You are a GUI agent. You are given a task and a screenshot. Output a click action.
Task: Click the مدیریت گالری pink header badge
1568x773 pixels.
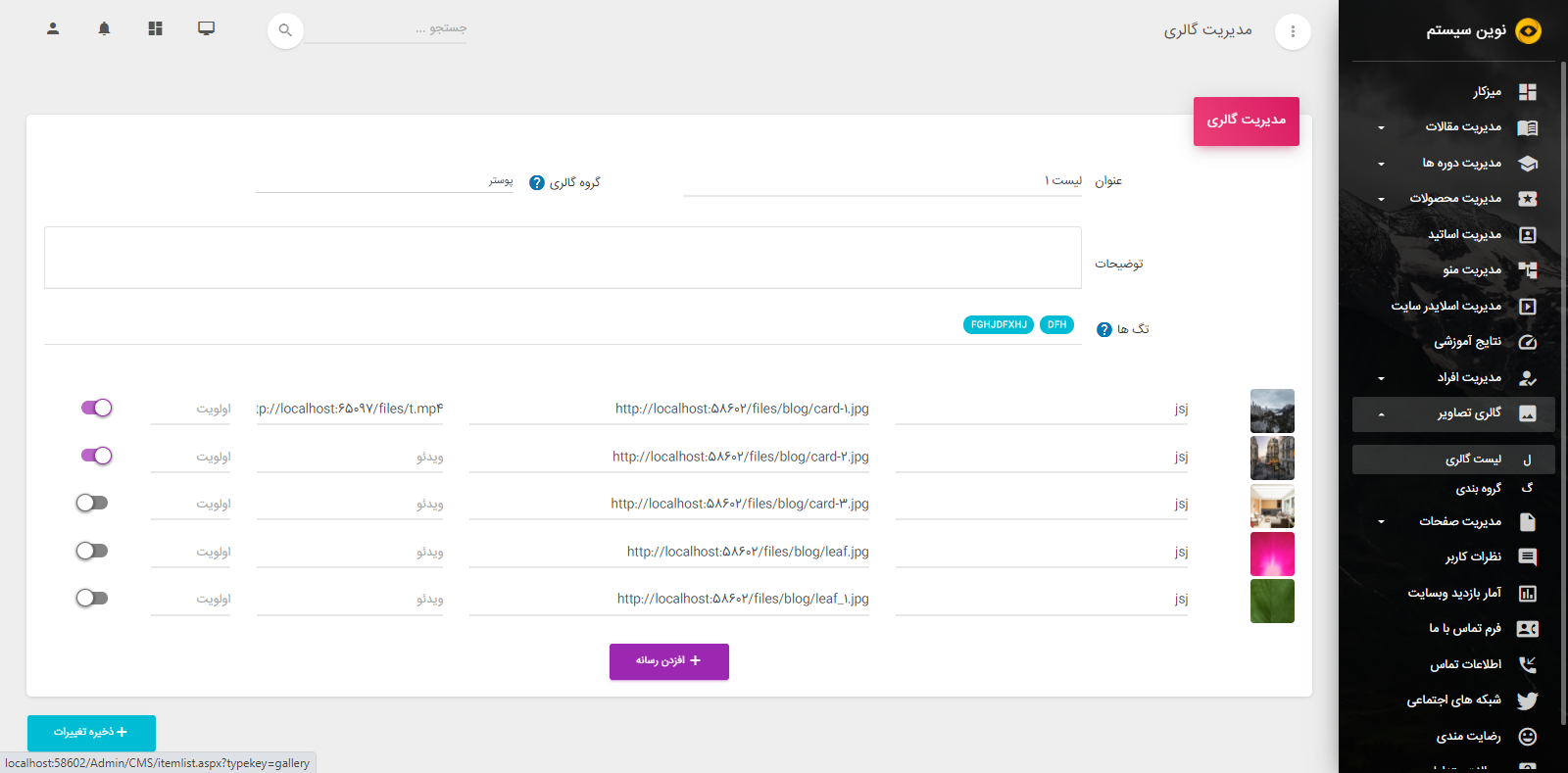[1247, 121]
